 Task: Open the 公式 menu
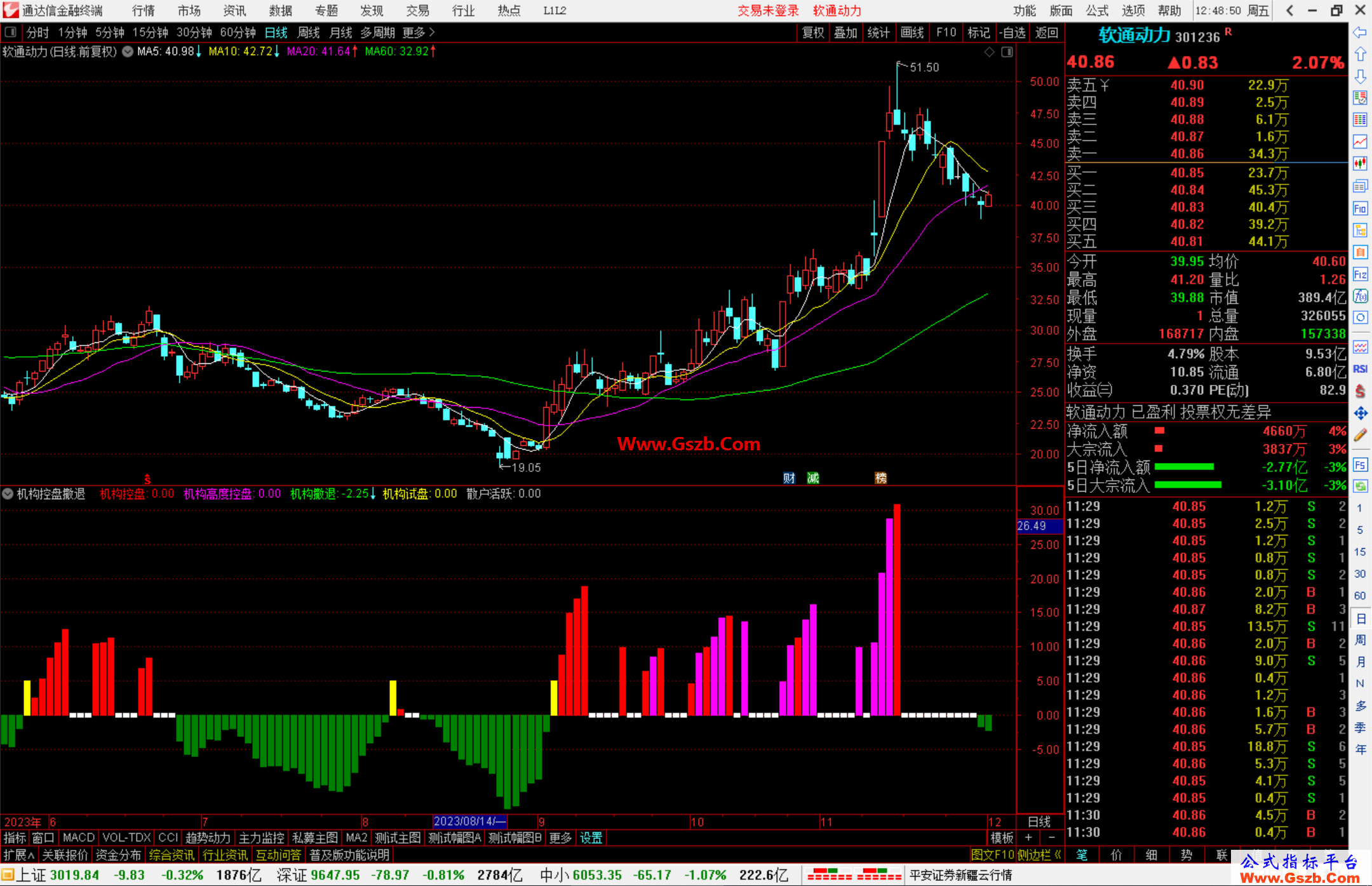pos(1097,10)
